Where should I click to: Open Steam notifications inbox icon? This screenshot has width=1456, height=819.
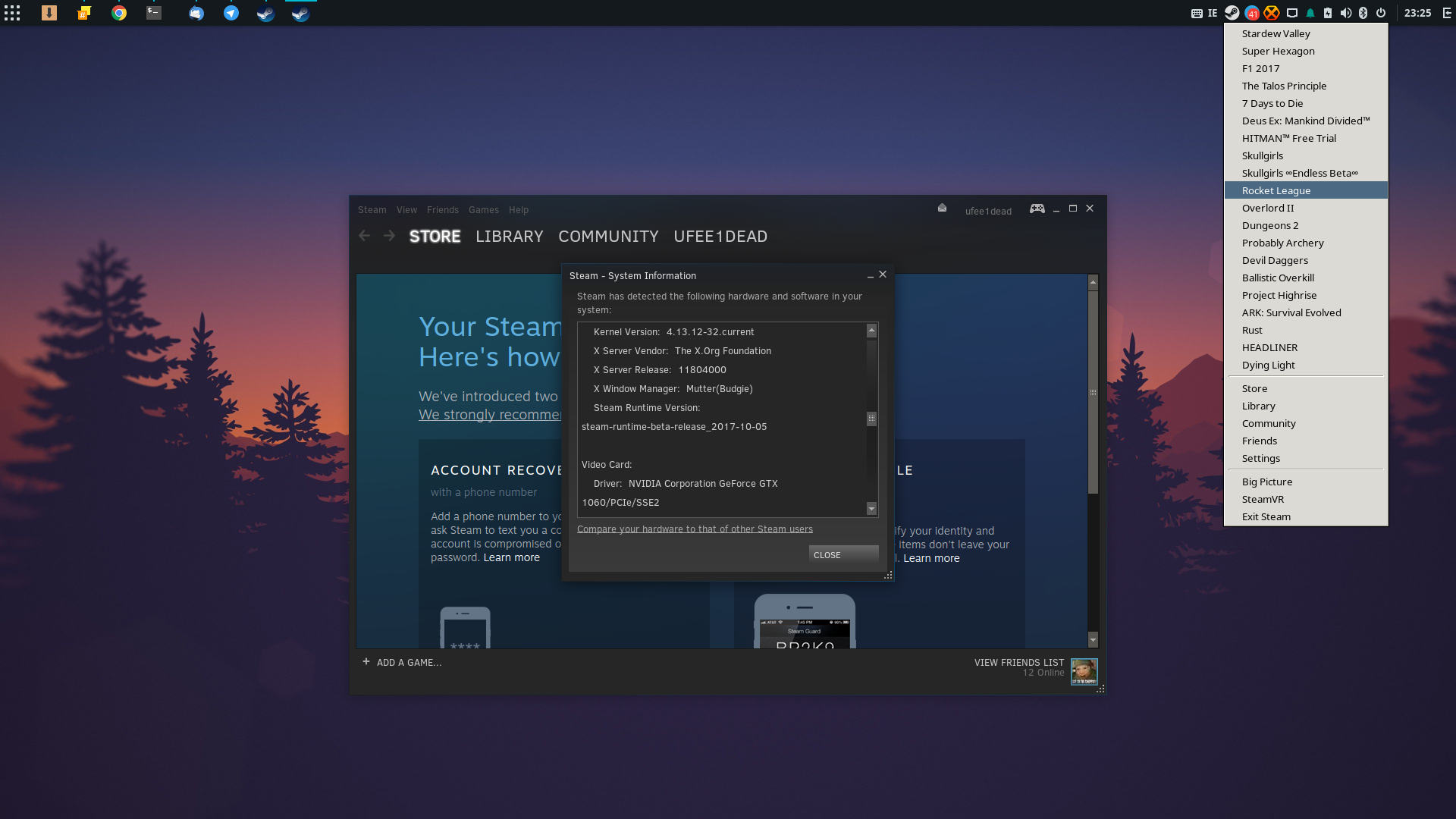[942, 208]
